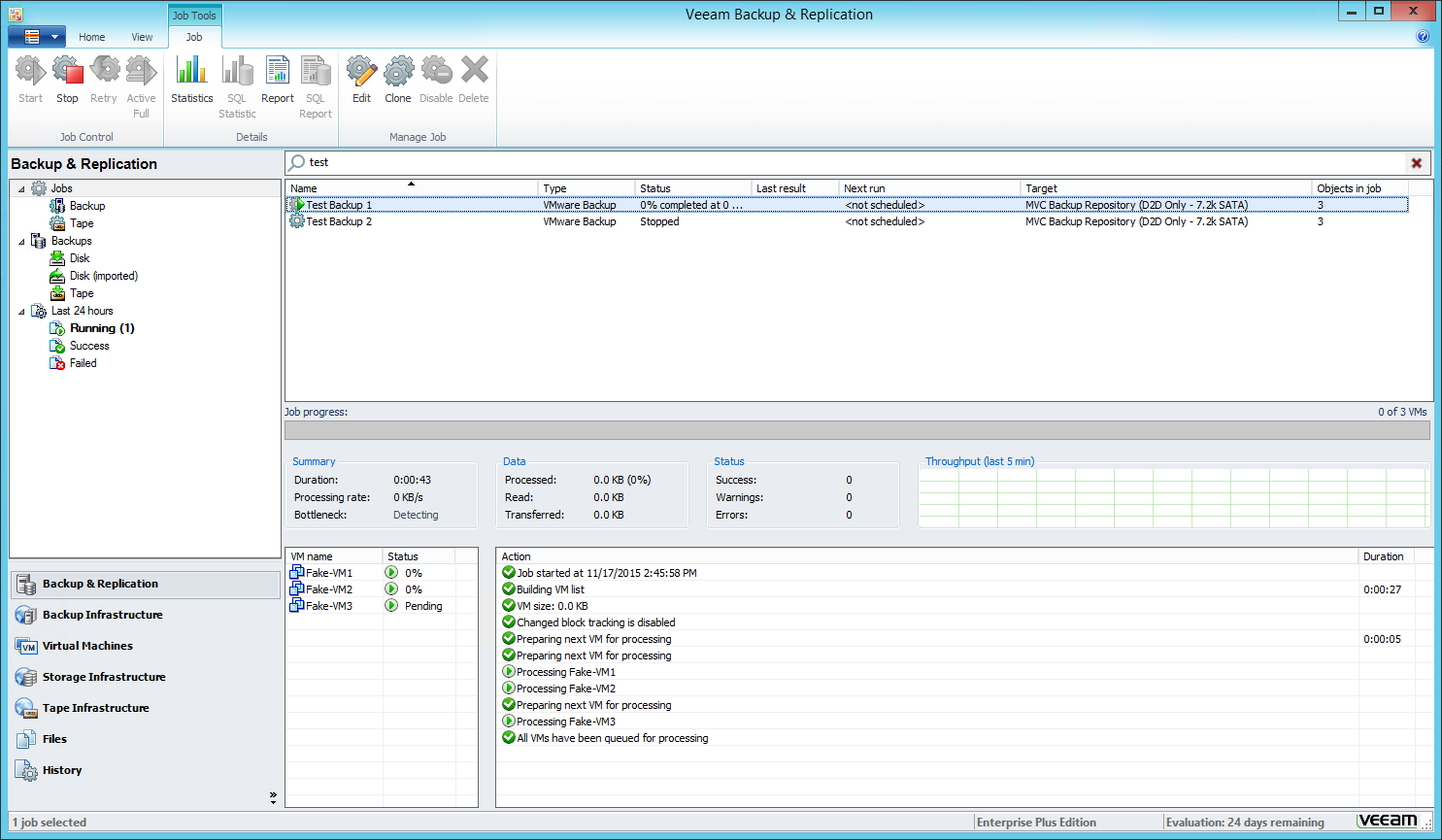Expand navigation pane overflow chevron
This screenshot has height=840, width=1442.
click(273, 797)
